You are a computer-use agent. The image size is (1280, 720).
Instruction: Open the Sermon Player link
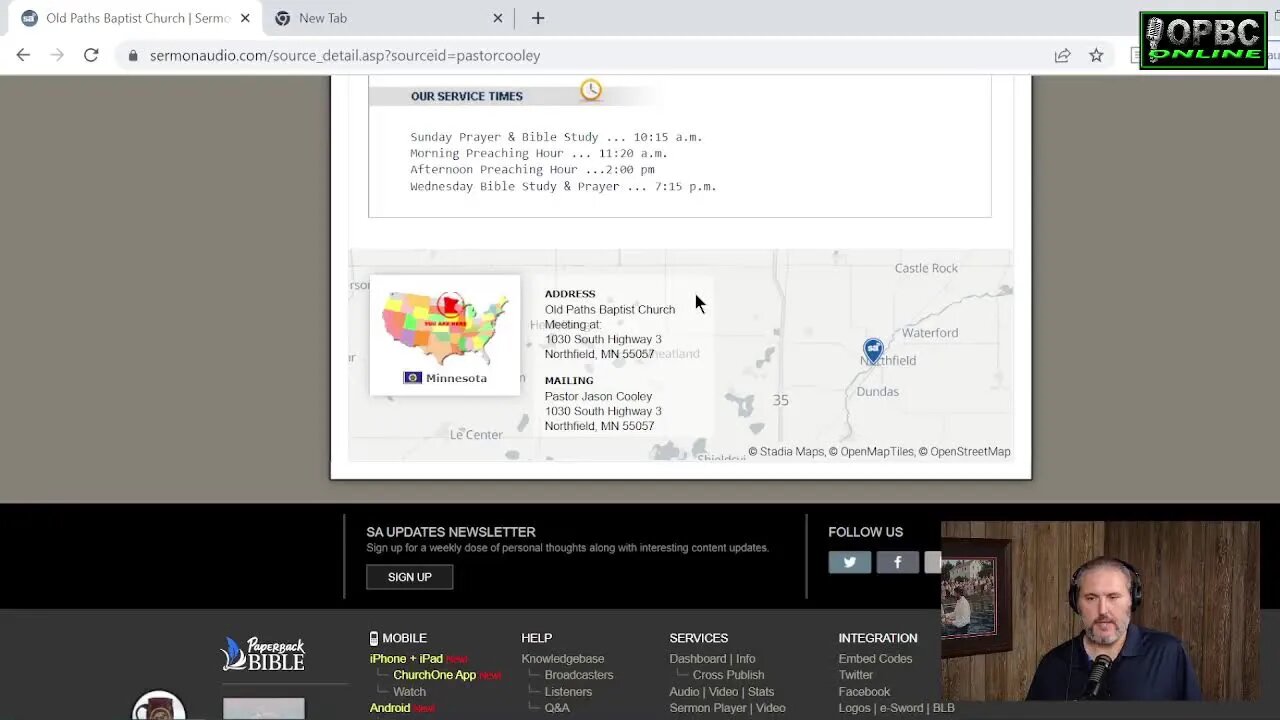pos(708,708)
